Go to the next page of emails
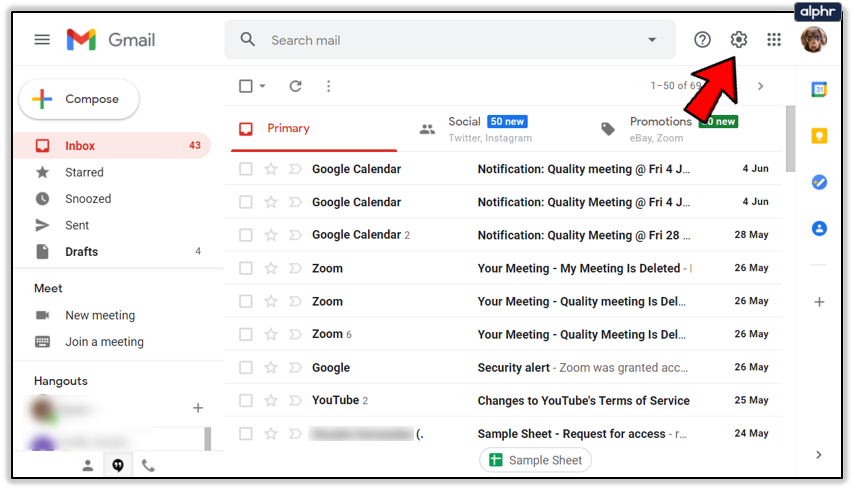This screenshot has height=490, width=854. pyautogui.click(x=760, y=86)
